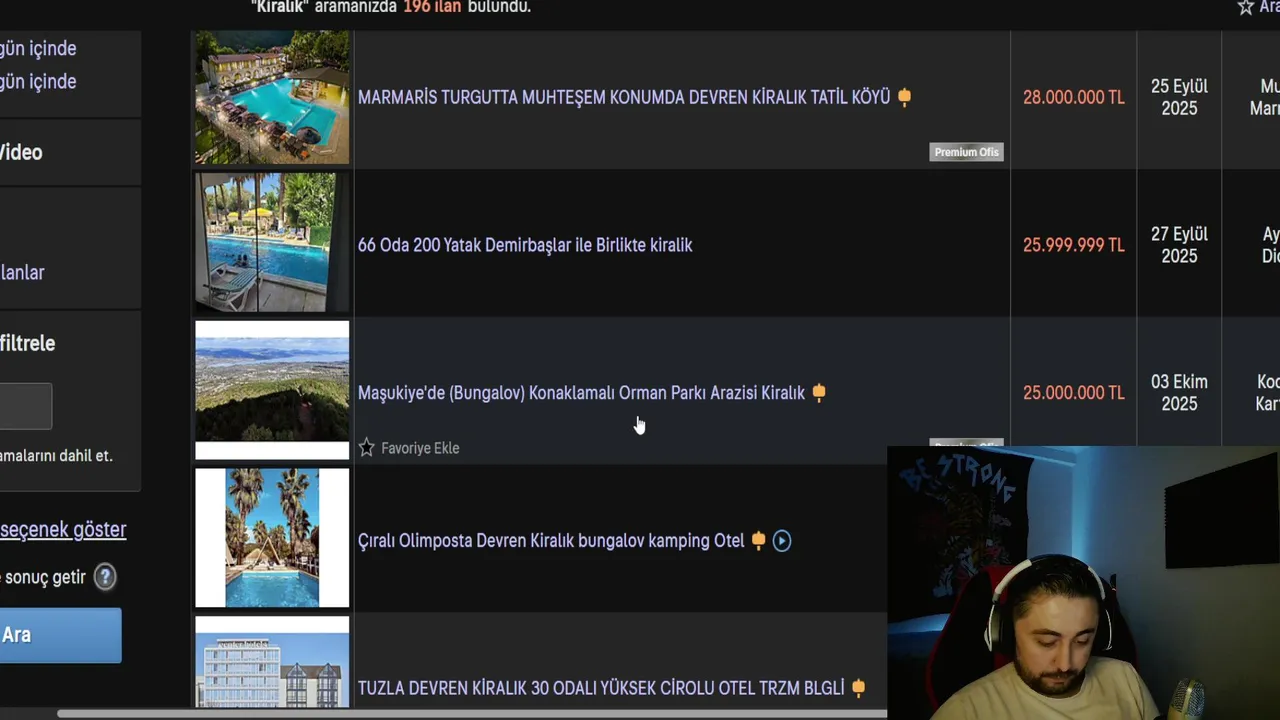Click the orange badge icon after Marmaris listing title

[904, 97]
